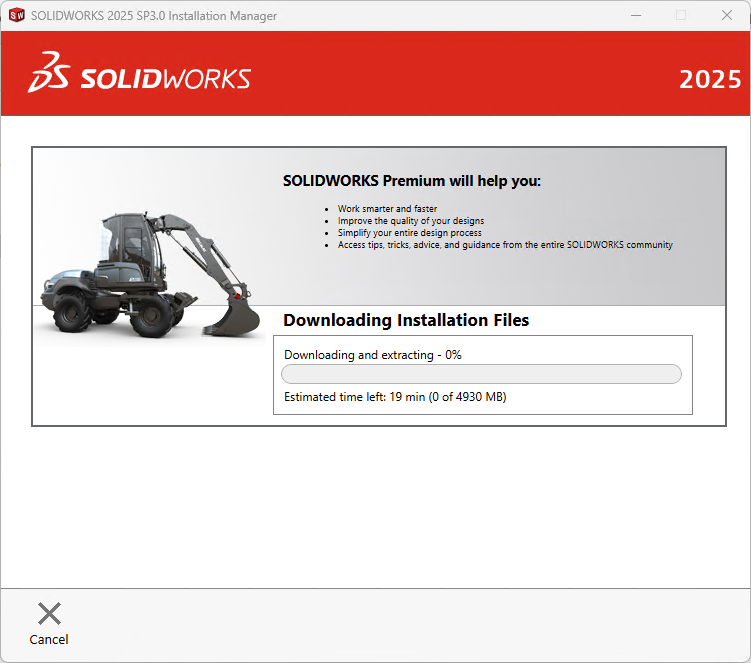Image resolution: width=751 pixels, height=663 pixels.
Task: Click "Simplify your entire design process" bullet
Action: [409, 233]
